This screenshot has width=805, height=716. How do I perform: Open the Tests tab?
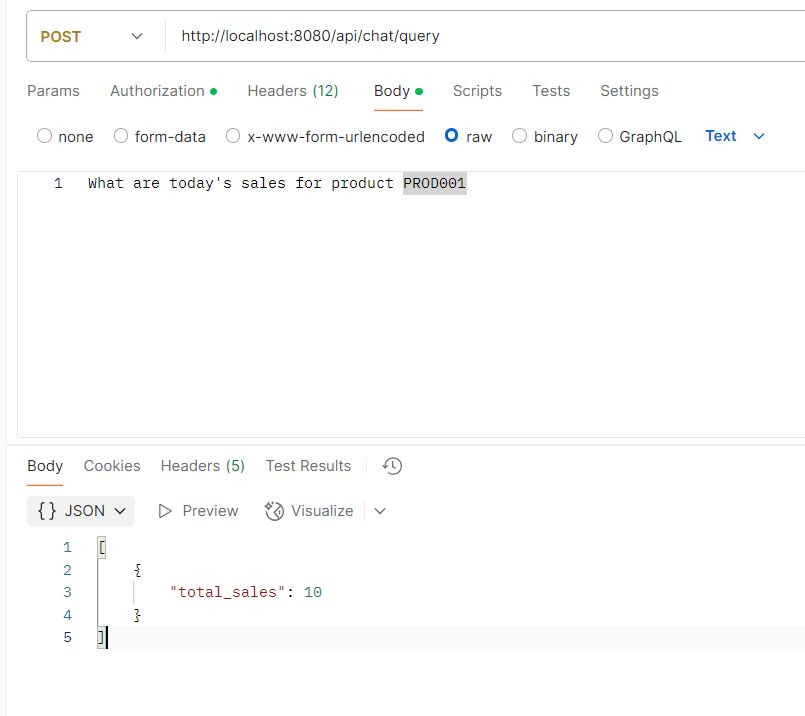(x=551, y=91)
